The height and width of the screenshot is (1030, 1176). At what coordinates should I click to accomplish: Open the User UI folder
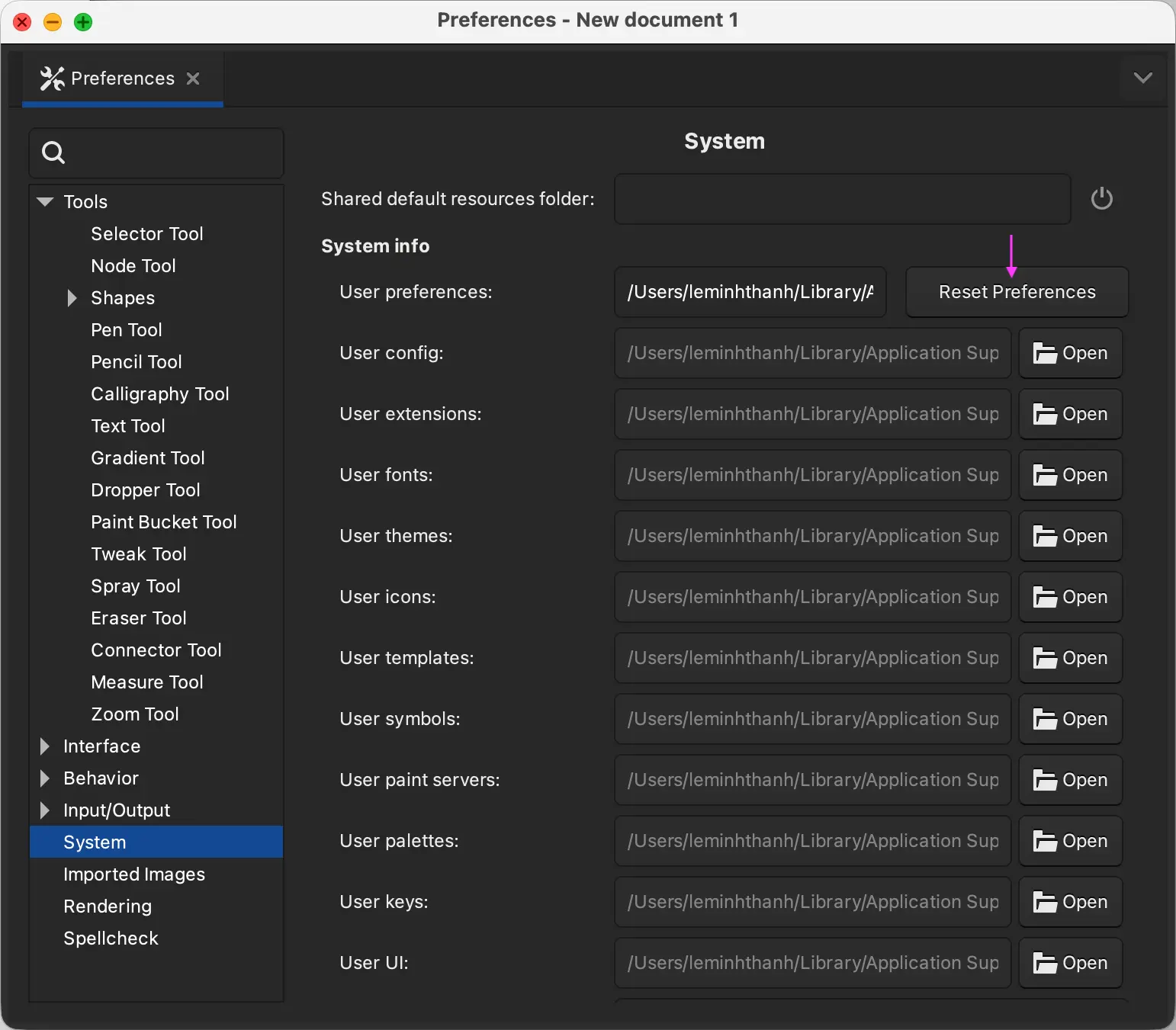pyautogui.click(x=1070, y=963)
